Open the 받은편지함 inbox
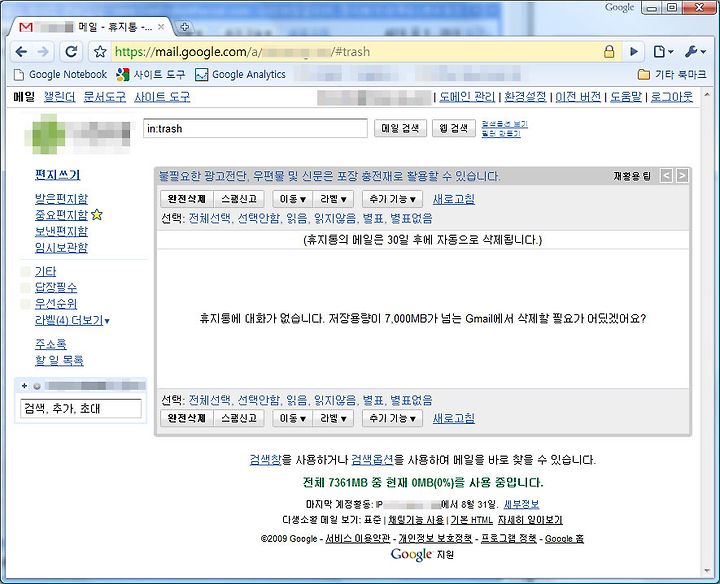The image size is (720, 584). click(61, 199)
